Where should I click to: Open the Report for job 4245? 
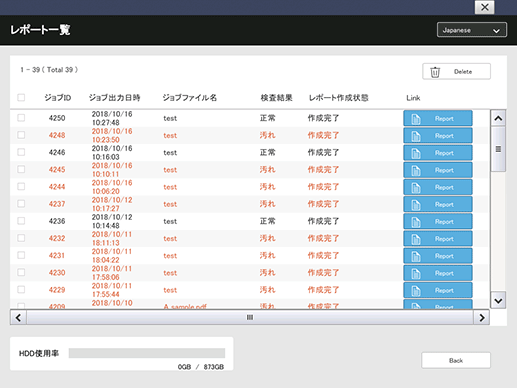(x=438, y=170)
